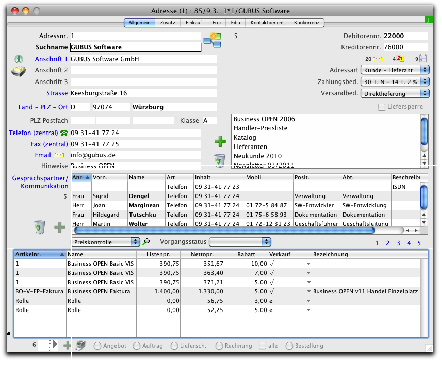442x366 pixels.
Task: Select the Angebot radio button
Action: pos(97,346)
